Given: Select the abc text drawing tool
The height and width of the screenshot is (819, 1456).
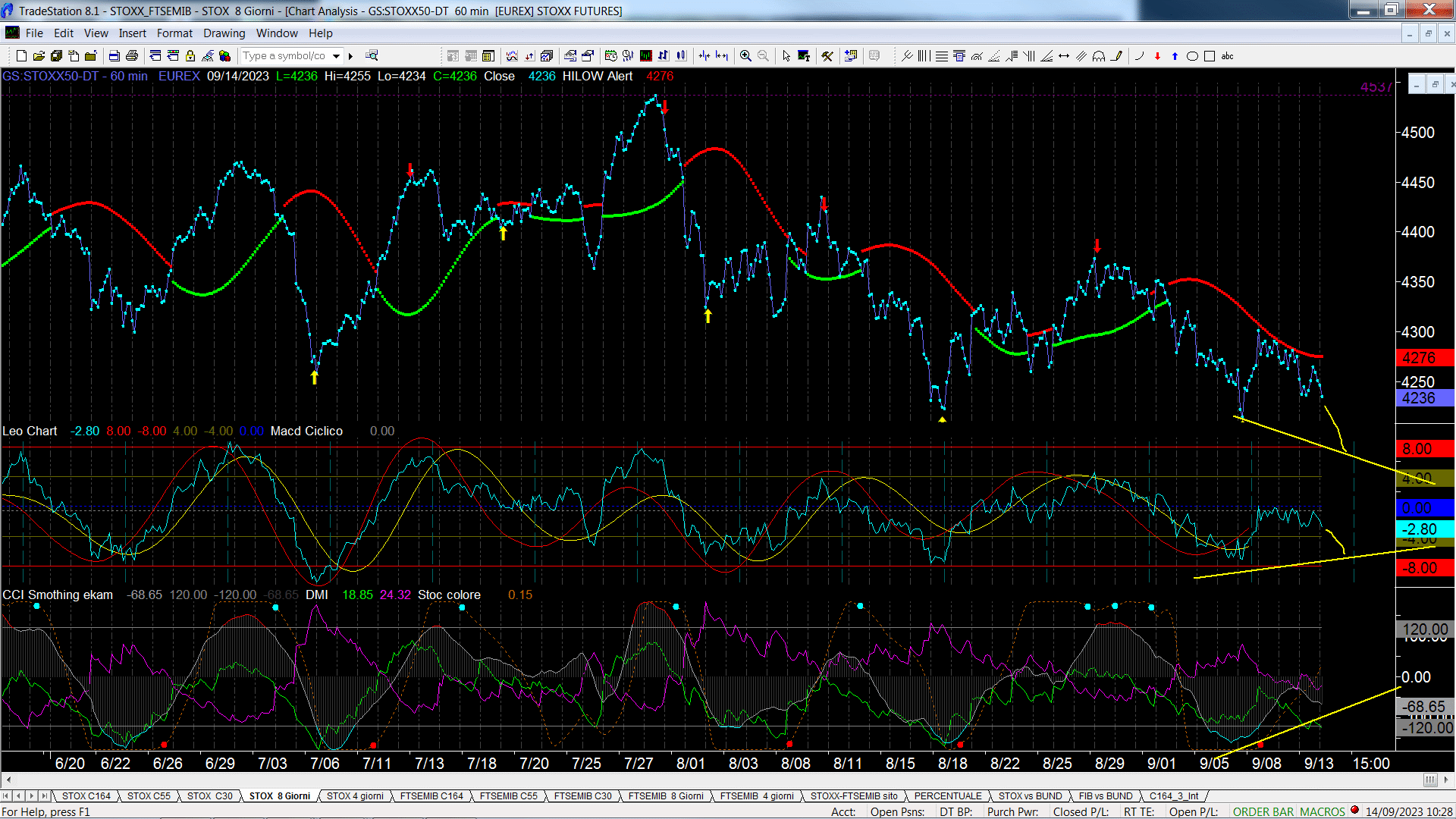Looking at the screenshot, I should (x=1227, y=56).
